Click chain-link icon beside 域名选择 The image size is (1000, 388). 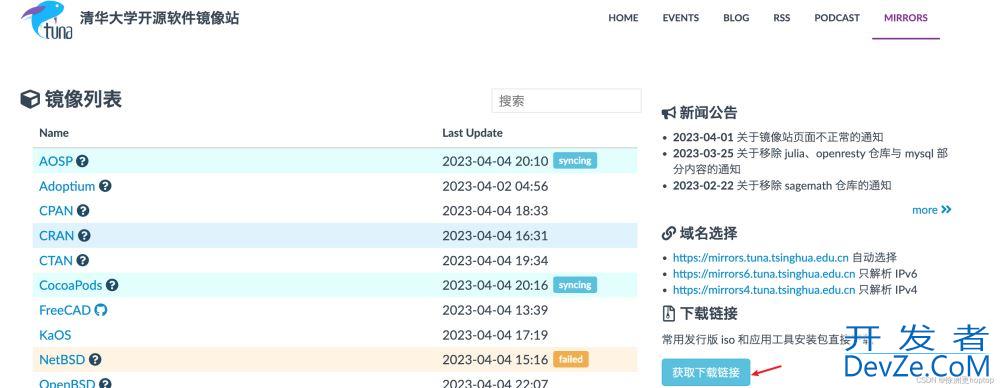pyautogui.click(x=669, y=234)
